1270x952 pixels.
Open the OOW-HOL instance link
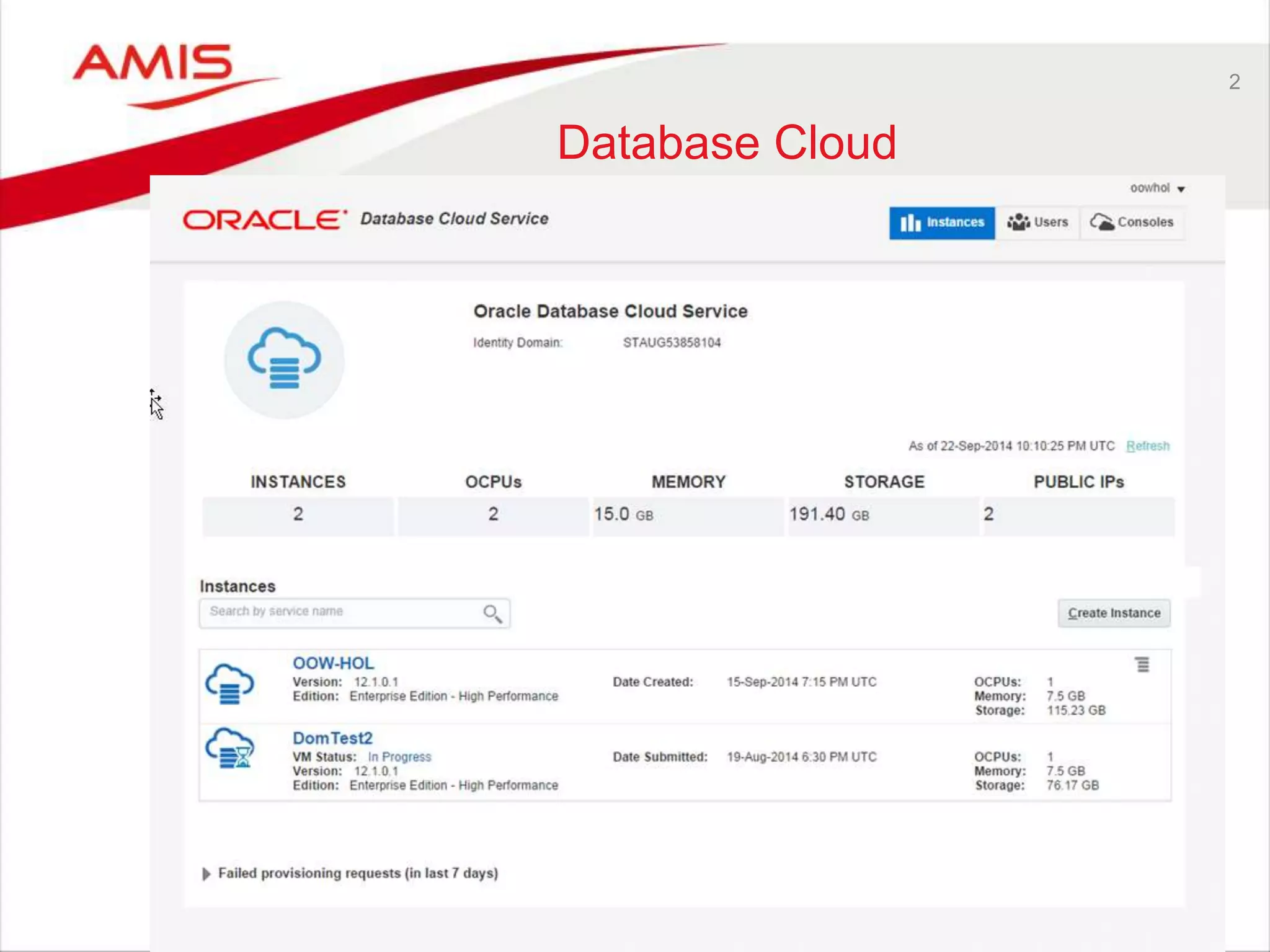(x=333, y=663)
